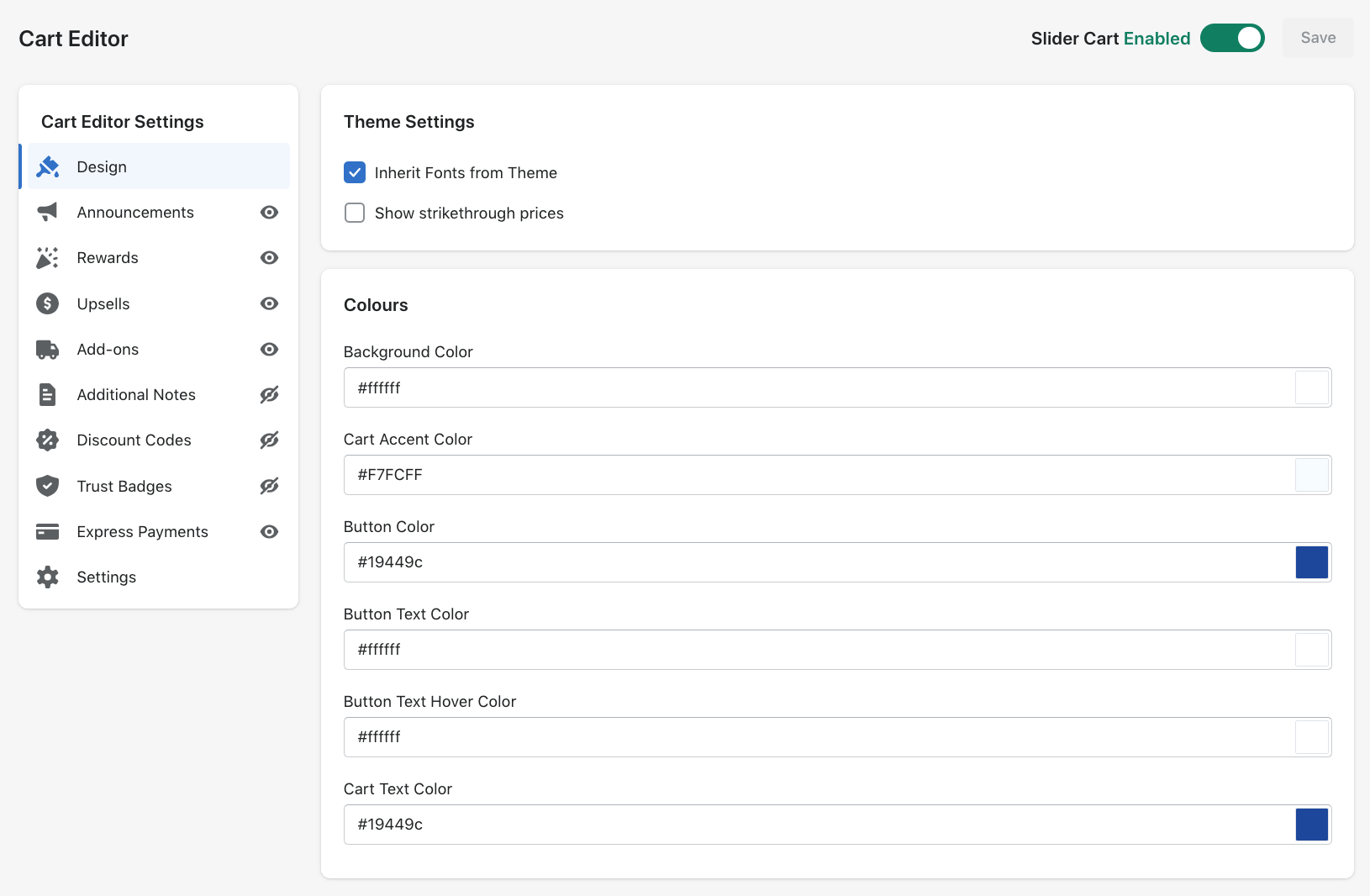Viewport: 1370px width, 896px height.
Task: Select the Design paintbrush icon
Action: coord(48,166)
